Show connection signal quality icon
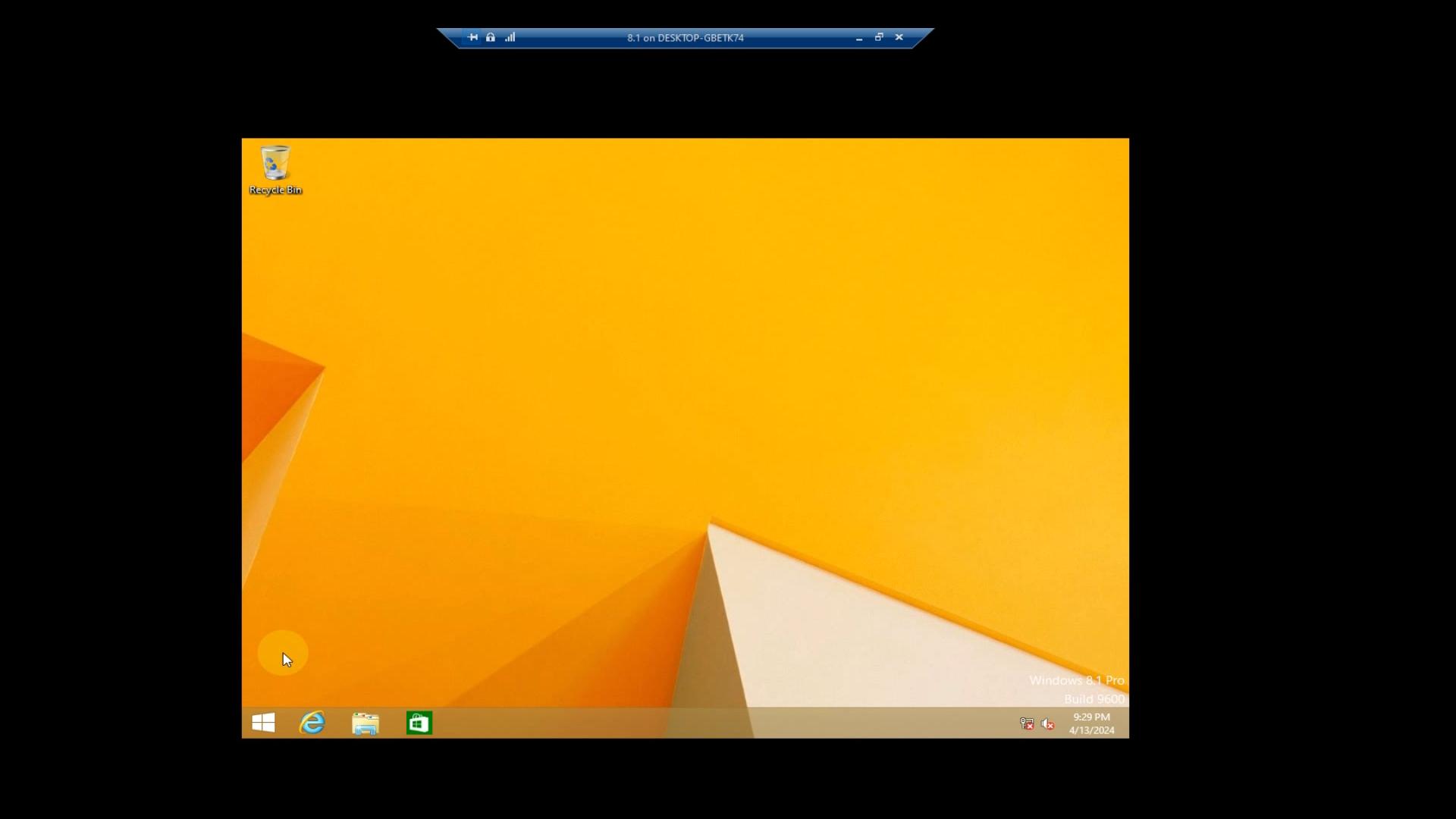 pyautogui.click(x=510, y=37)
